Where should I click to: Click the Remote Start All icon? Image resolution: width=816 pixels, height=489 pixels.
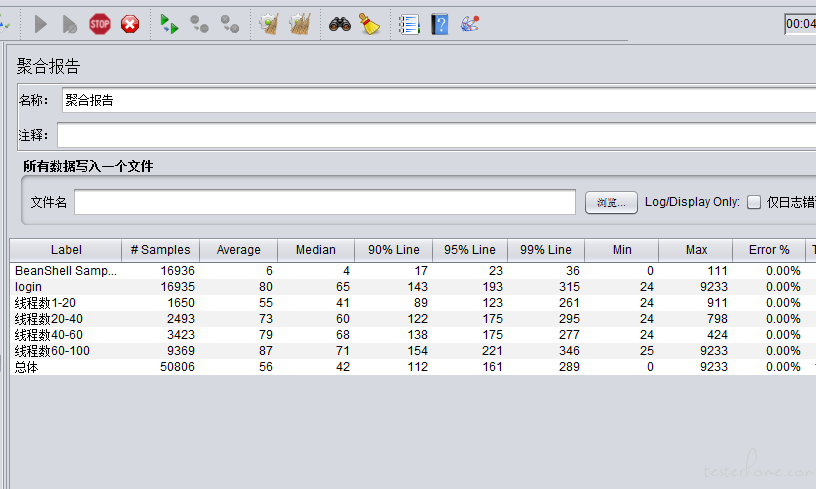tap(169, 24)
